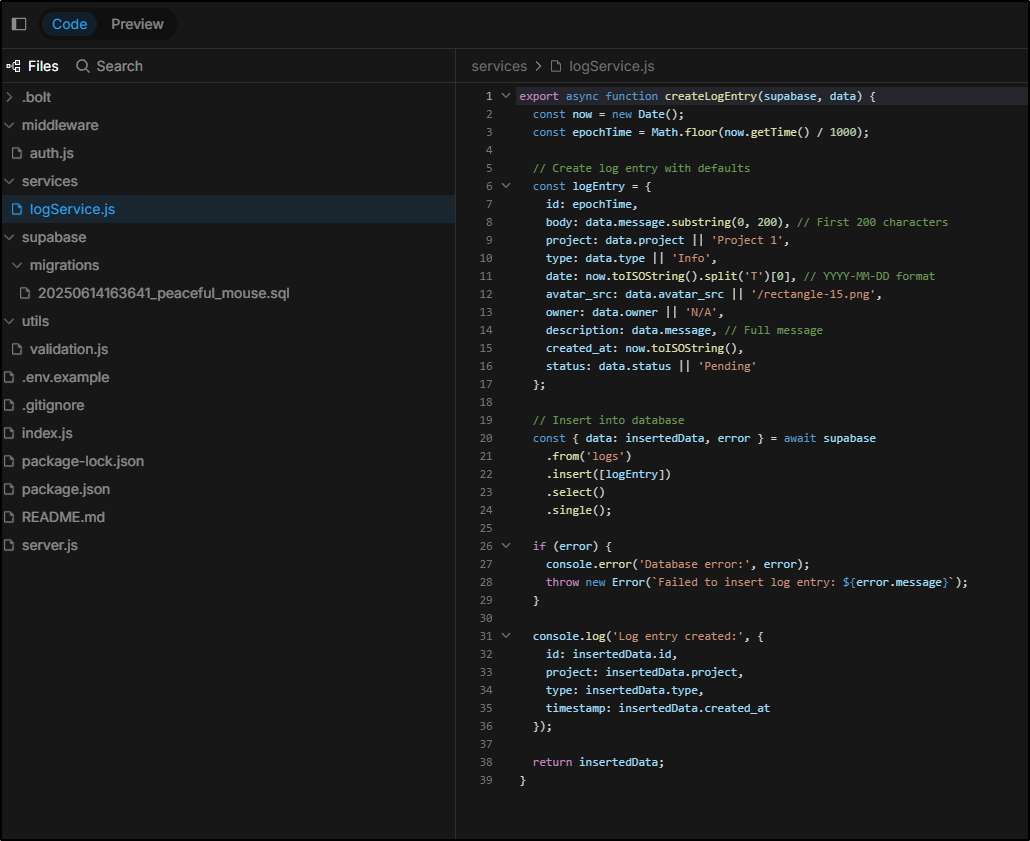1030x841 pixels.
Task: Open .env.example file
Action: 229,377
